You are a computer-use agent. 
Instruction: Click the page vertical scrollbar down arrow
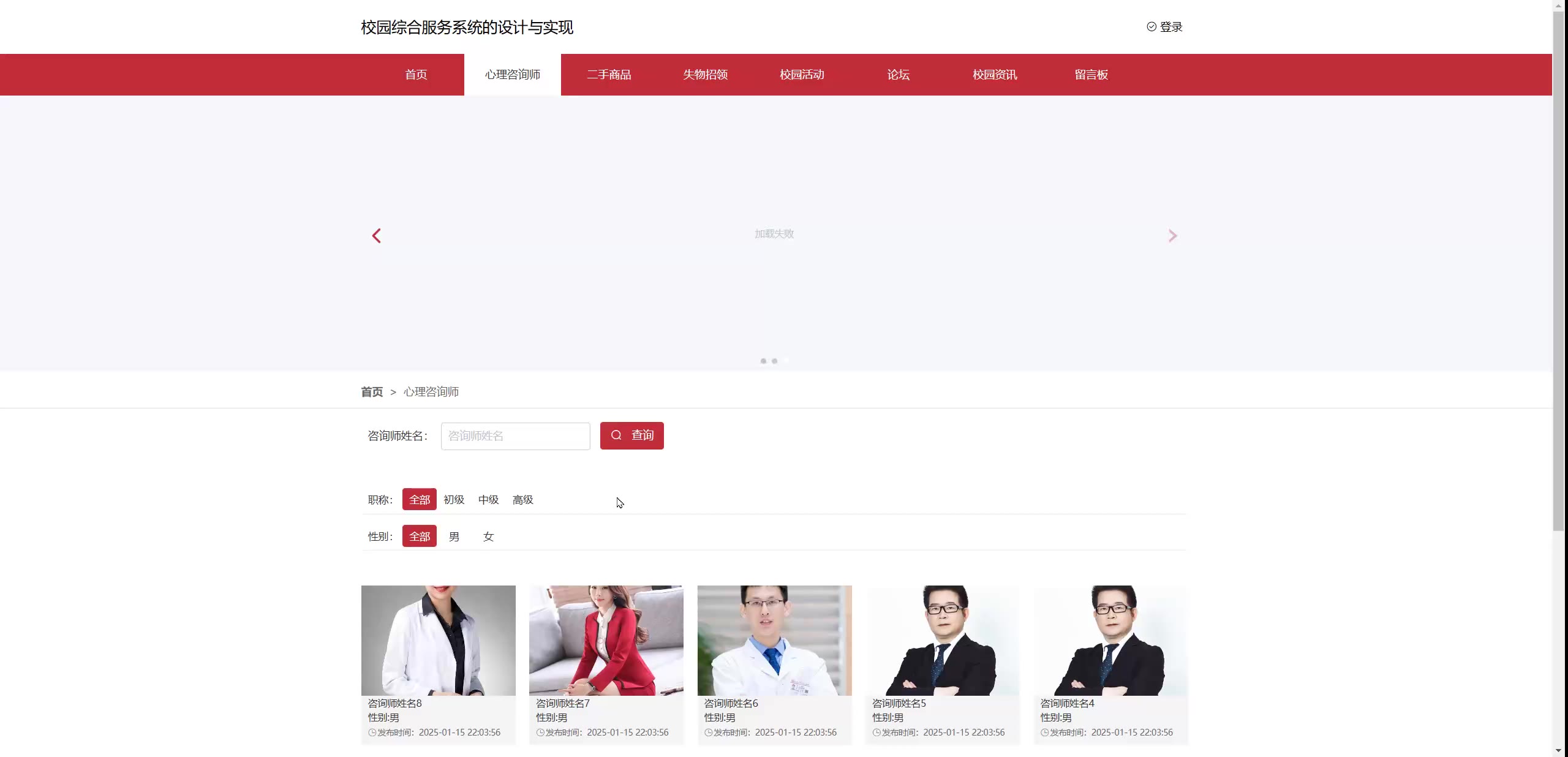pyautogui.click(x=1558, y=750)
